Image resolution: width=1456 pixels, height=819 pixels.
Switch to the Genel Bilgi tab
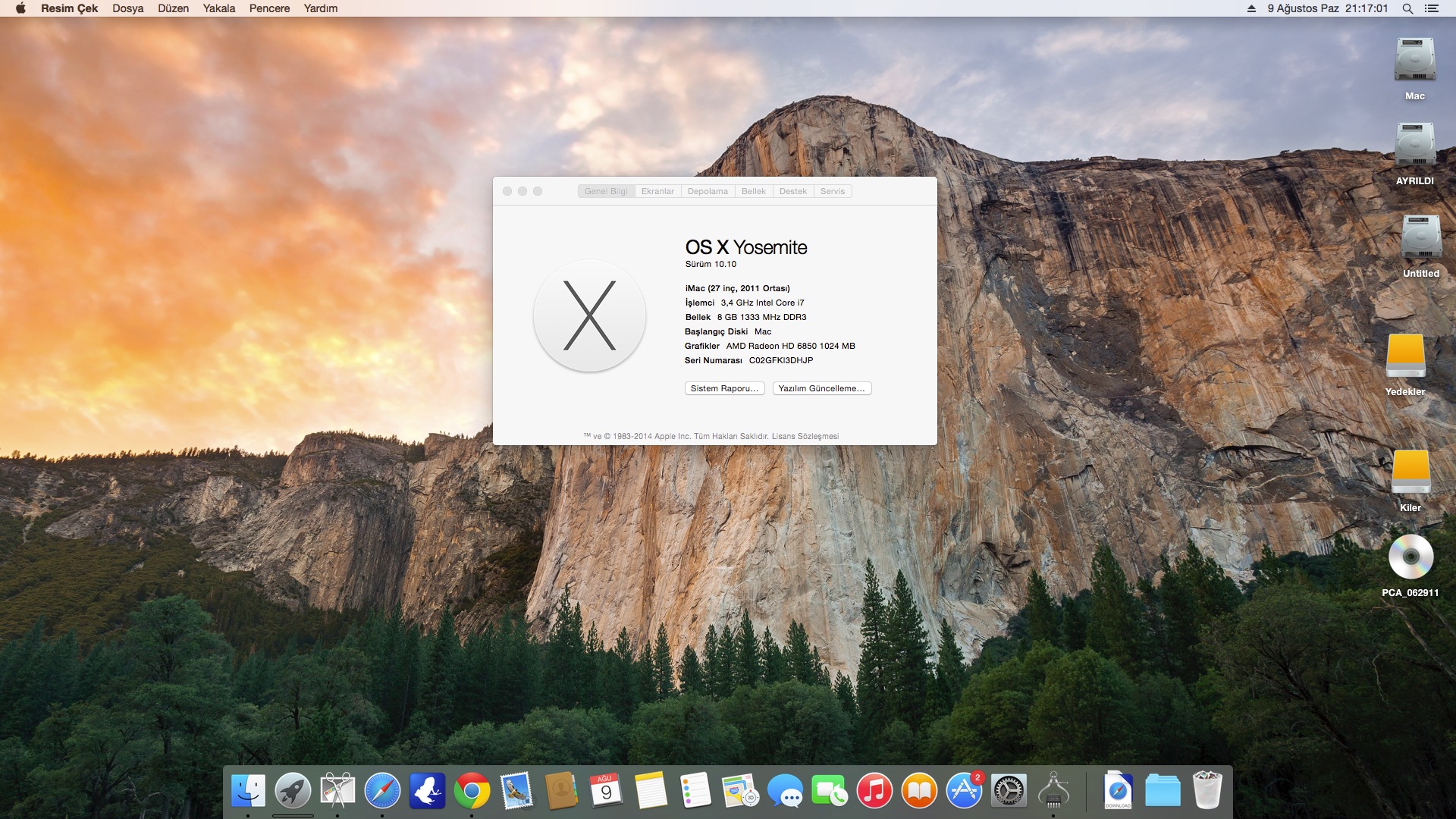coord(606,191)
